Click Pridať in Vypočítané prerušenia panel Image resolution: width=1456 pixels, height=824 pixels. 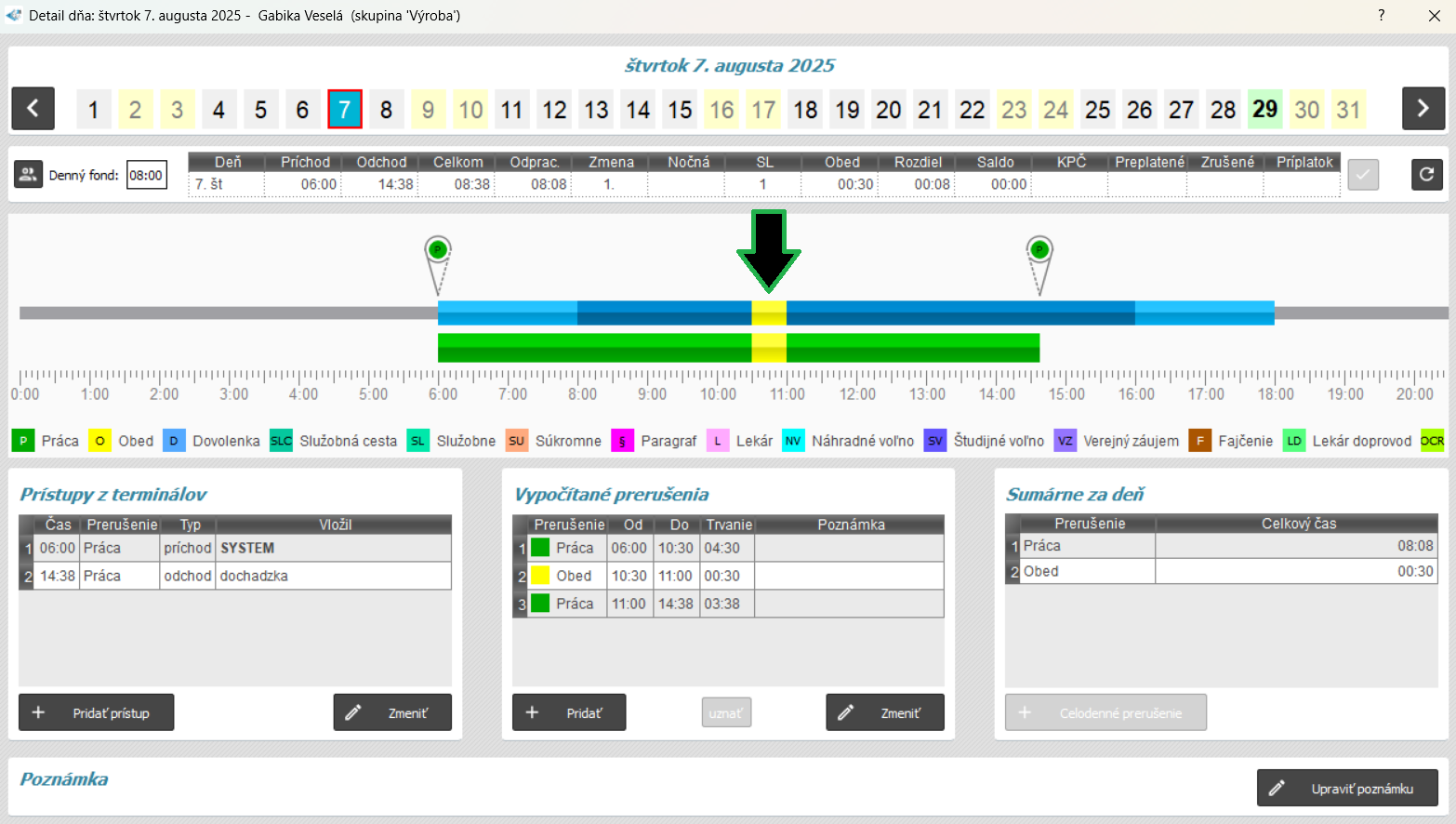(x=569, y=712)
